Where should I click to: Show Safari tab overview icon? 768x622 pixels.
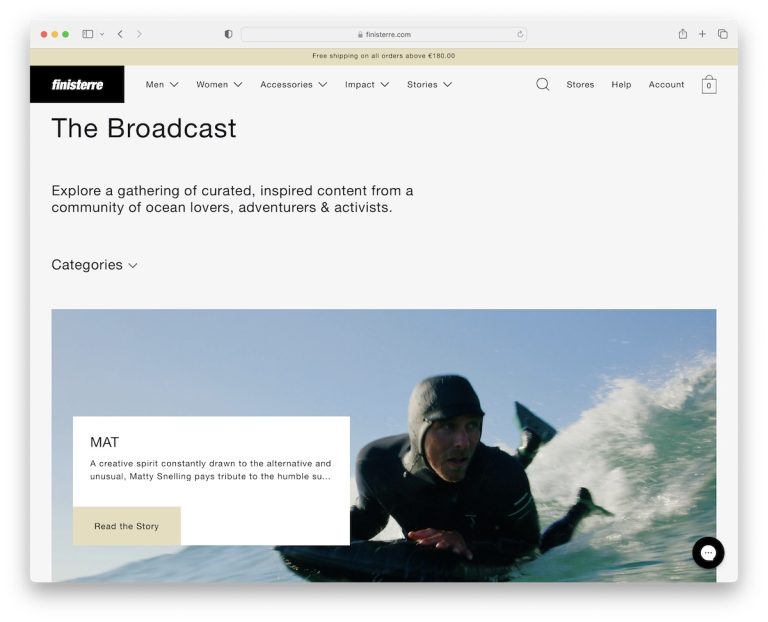point(722,34)
